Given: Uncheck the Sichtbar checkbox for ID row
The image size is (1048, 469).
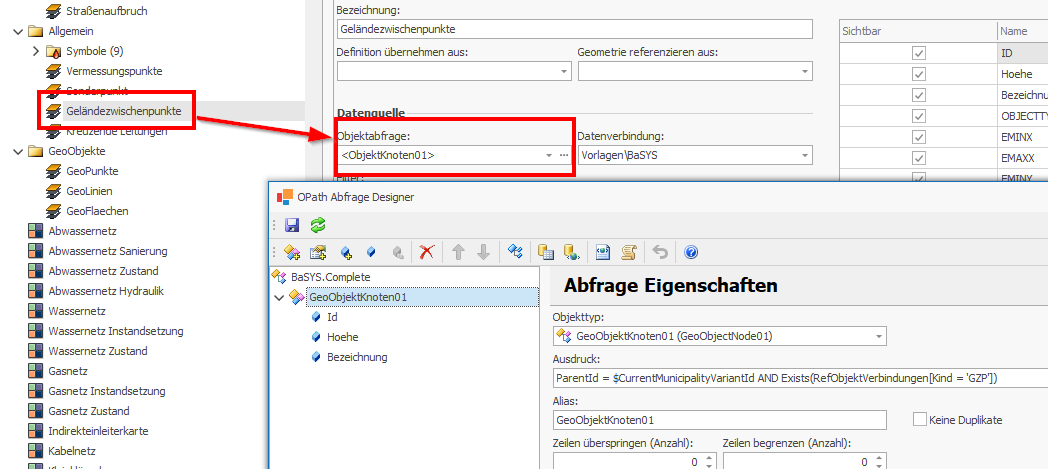Looking at the screenshot, I should (x=918, y=53).
